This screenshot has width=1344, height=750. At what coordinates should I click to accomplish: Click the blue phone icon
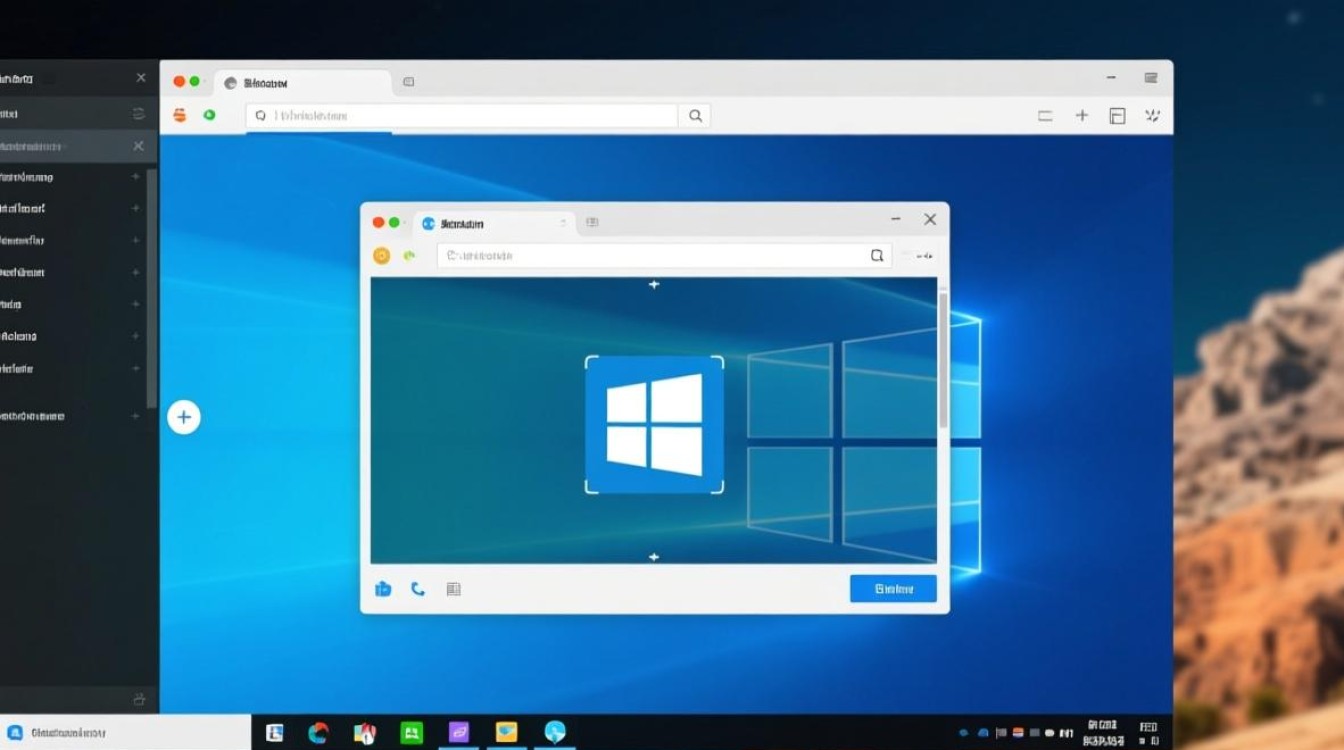[x=418, y=589]
